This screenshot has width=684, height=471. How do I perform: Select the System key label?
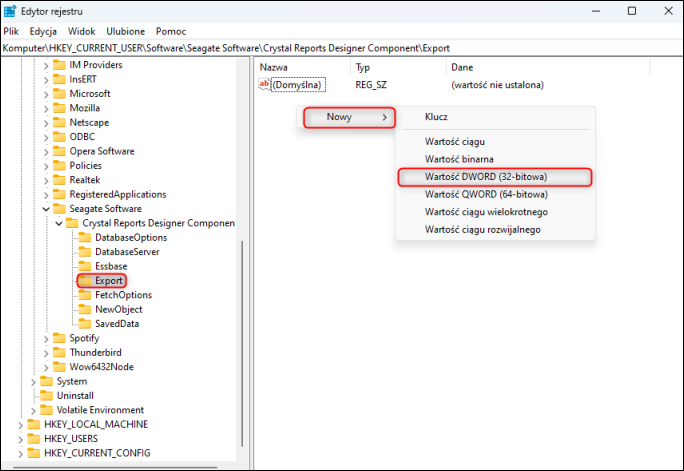[72, 382]
